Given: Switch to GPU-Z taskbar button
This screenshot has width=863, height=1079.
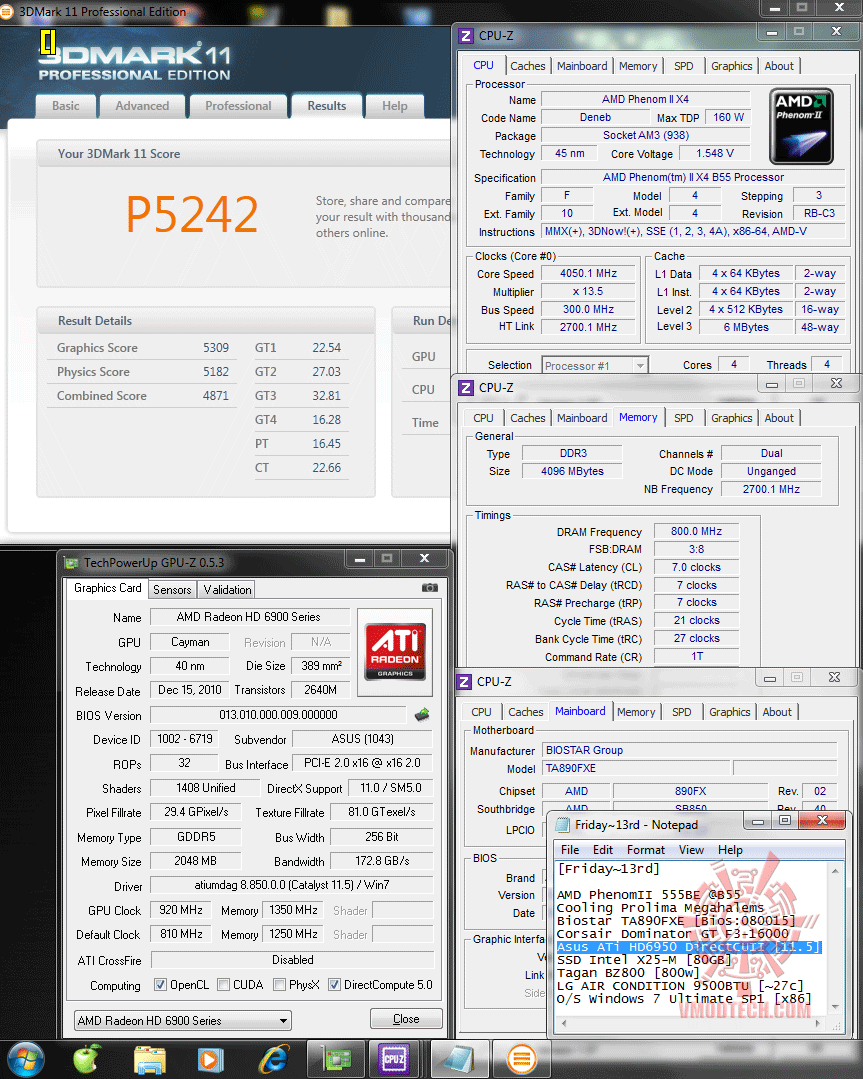Looking at the screenshot, I should 334,1060.
